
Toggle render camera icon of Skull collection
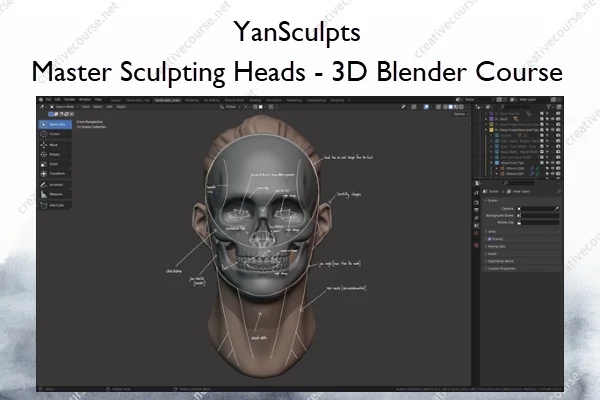tap(558, 119)
